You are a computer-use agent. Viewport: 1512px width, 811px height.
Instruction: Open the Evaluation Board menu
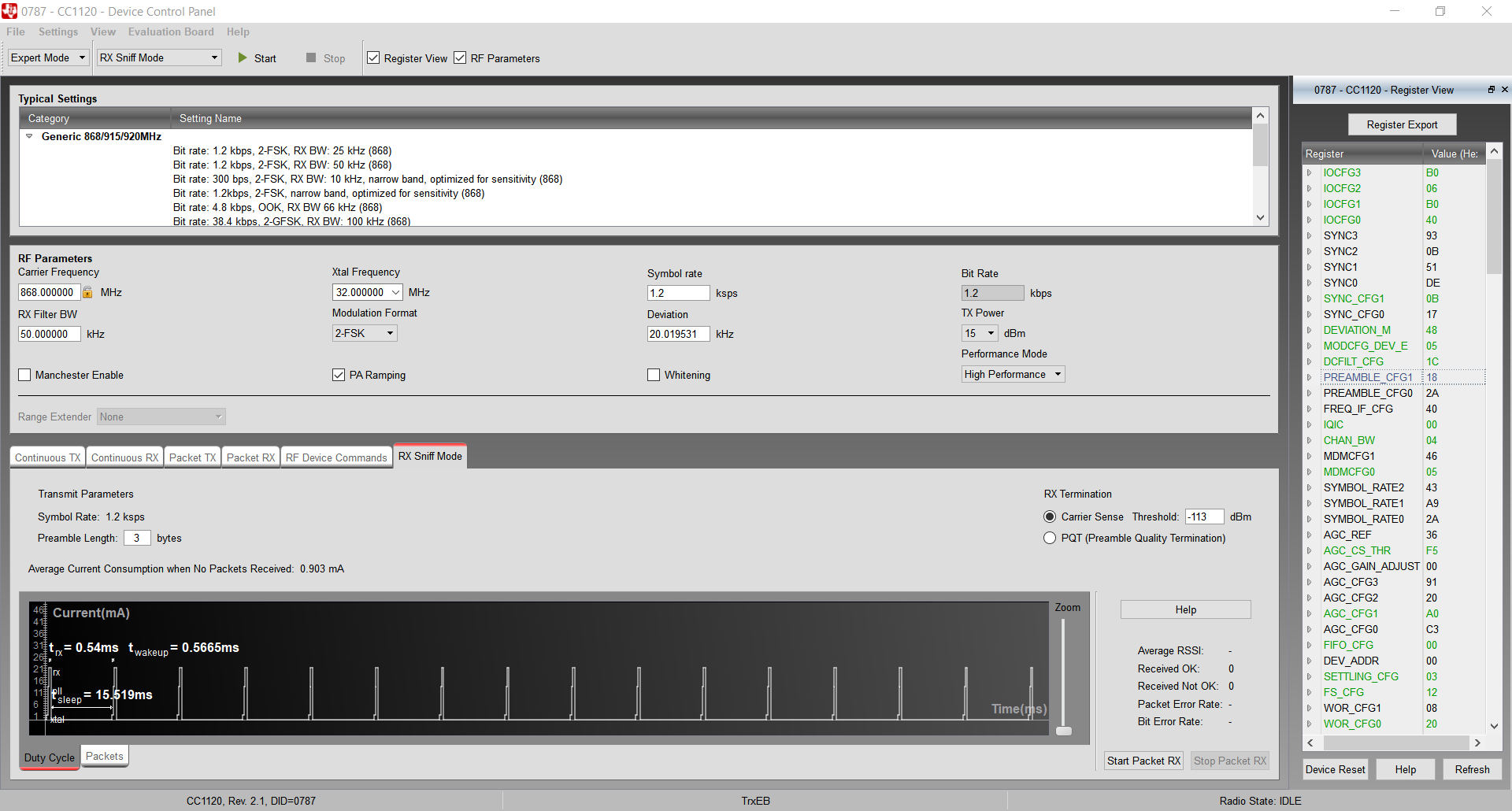[x=171, y=31]
